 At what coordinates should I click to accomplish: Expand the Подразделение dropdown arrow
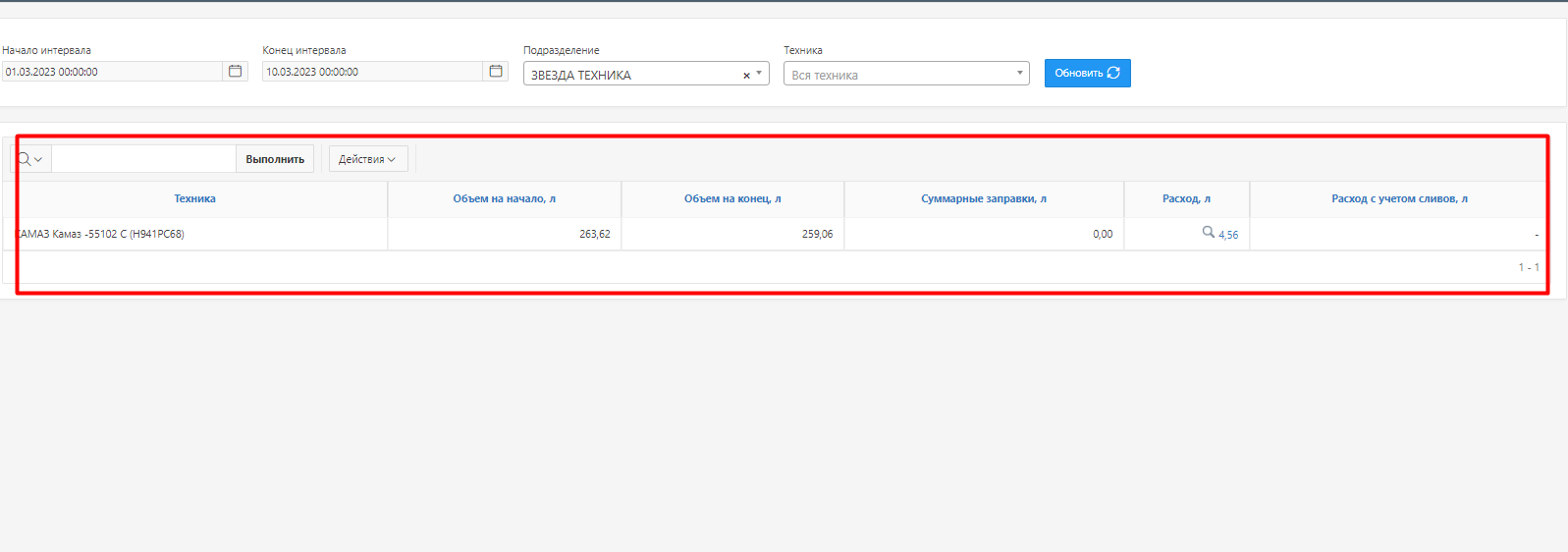(759, 74)
